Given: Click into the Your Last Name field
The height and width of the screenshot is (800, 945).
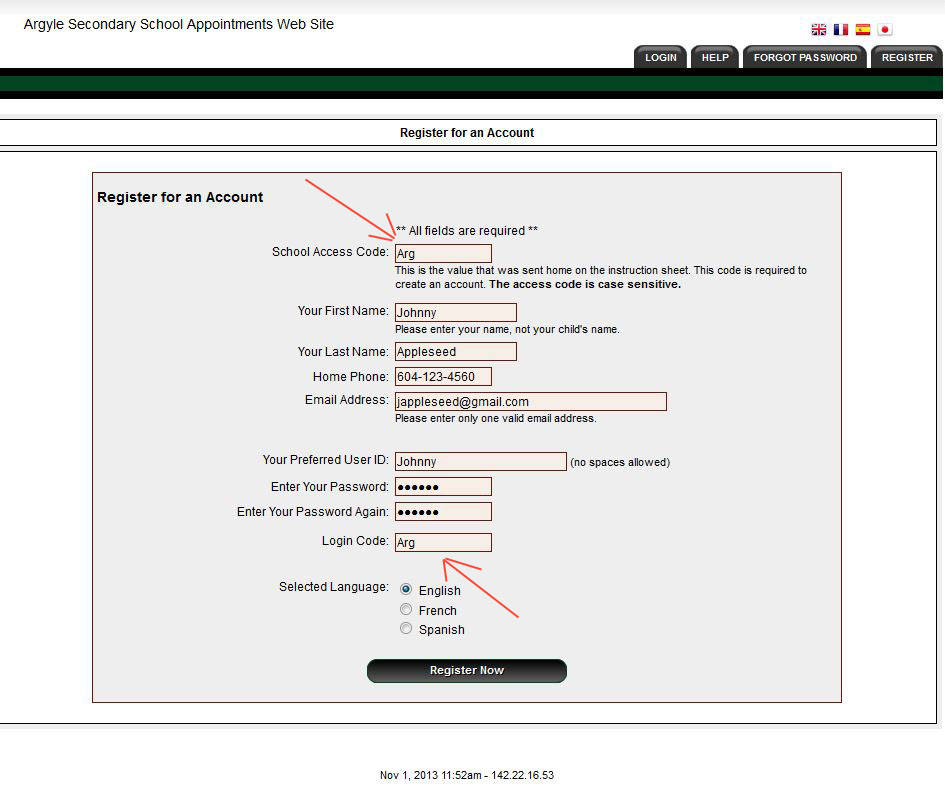Looking at the screenshot, I should (455, 352).
